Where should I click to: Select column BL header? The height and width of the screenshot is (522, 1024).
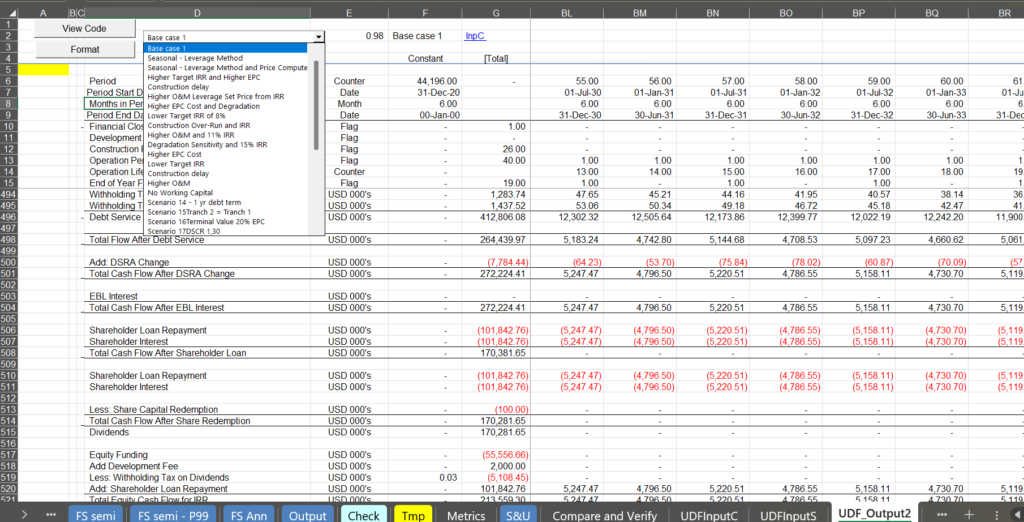click(568, 12)
